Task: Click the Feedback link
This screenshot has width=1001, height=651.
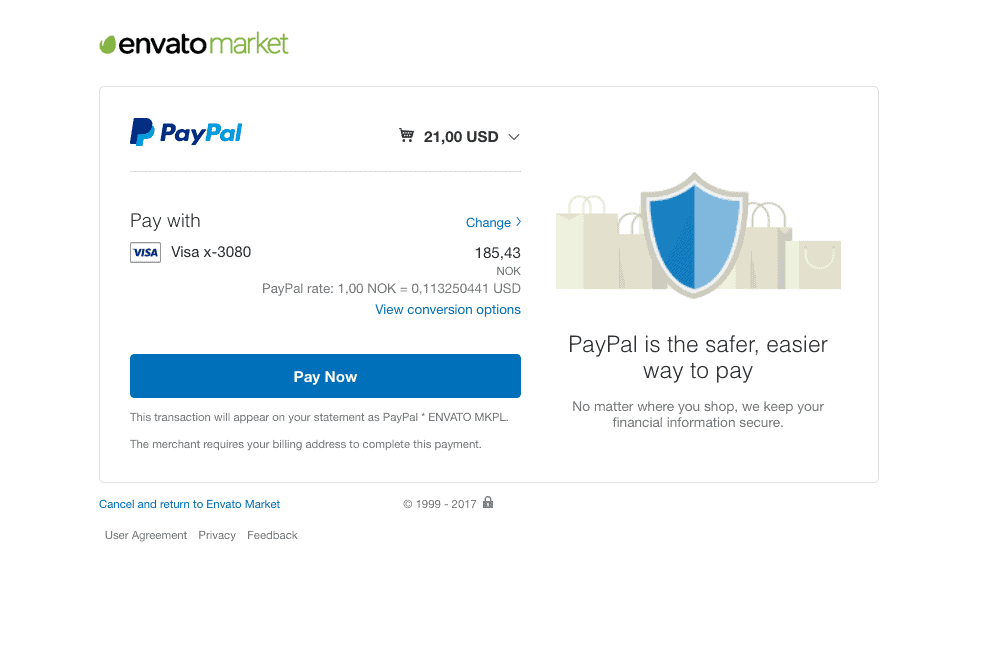Action: click(272, 535)
